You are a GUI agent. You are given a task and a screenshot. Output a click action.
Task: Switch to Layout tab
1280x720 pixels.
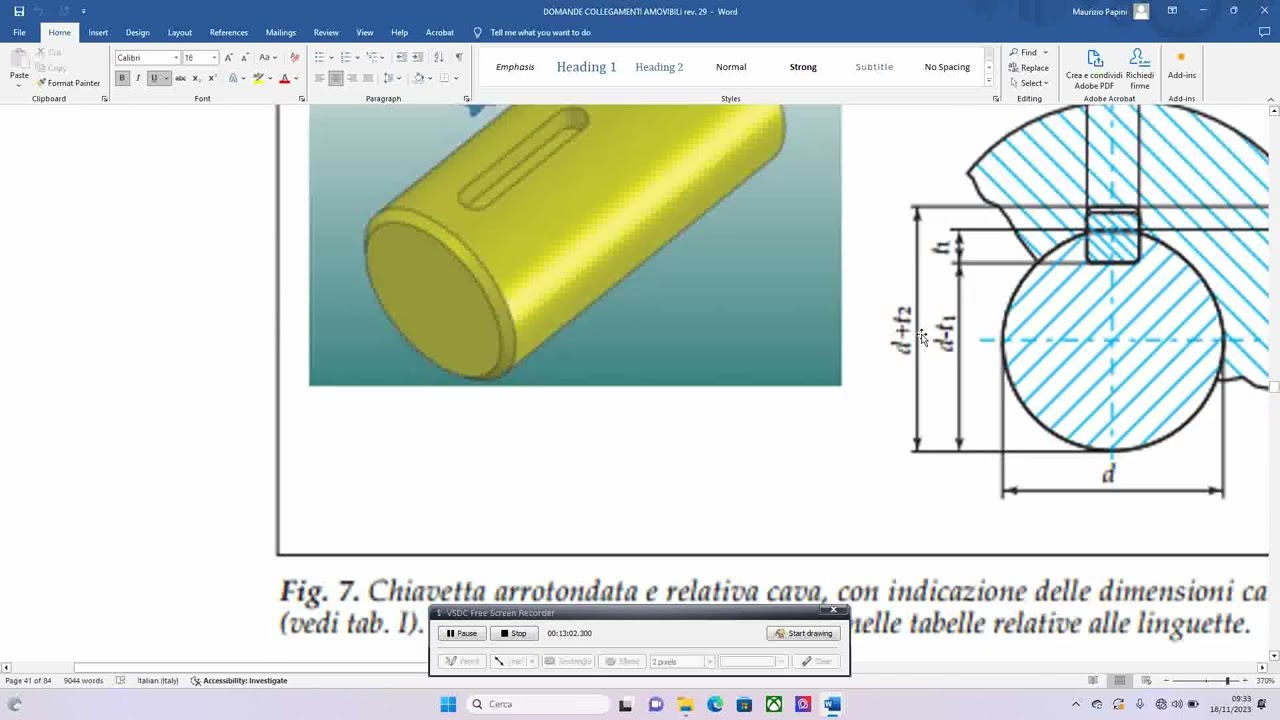180,32
